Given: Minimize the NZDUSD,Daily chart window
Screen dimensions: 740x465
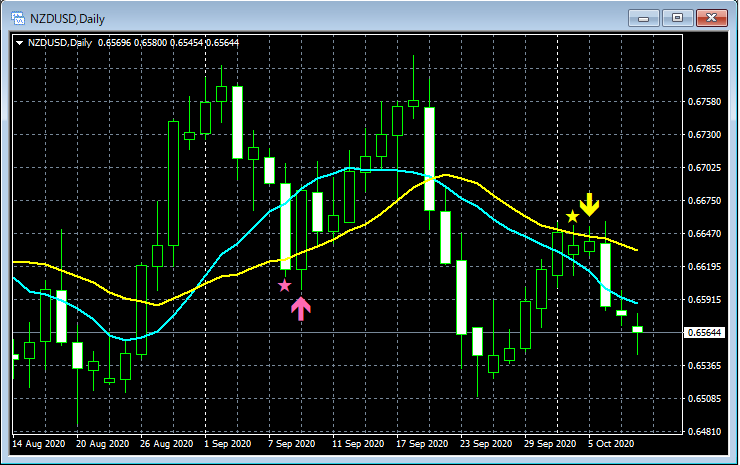Looking at the screenshot, I should pos(643,18).
